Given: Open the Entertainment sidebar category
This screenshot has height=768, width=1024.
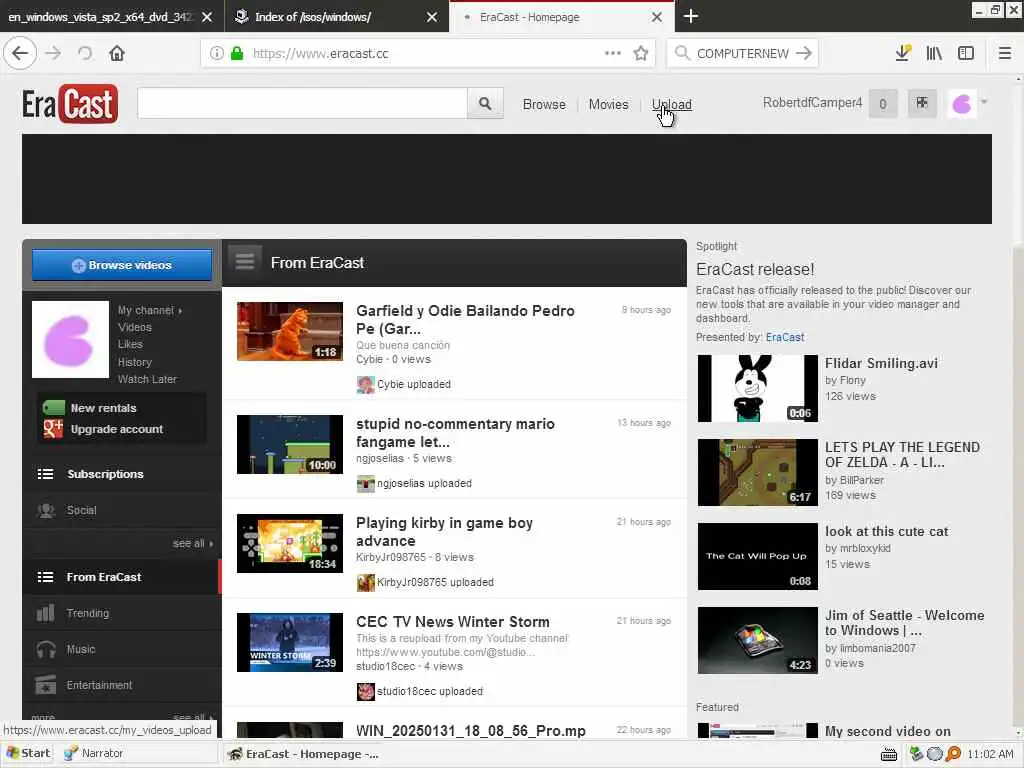Looking at the screenshot, I should point(122,685).
